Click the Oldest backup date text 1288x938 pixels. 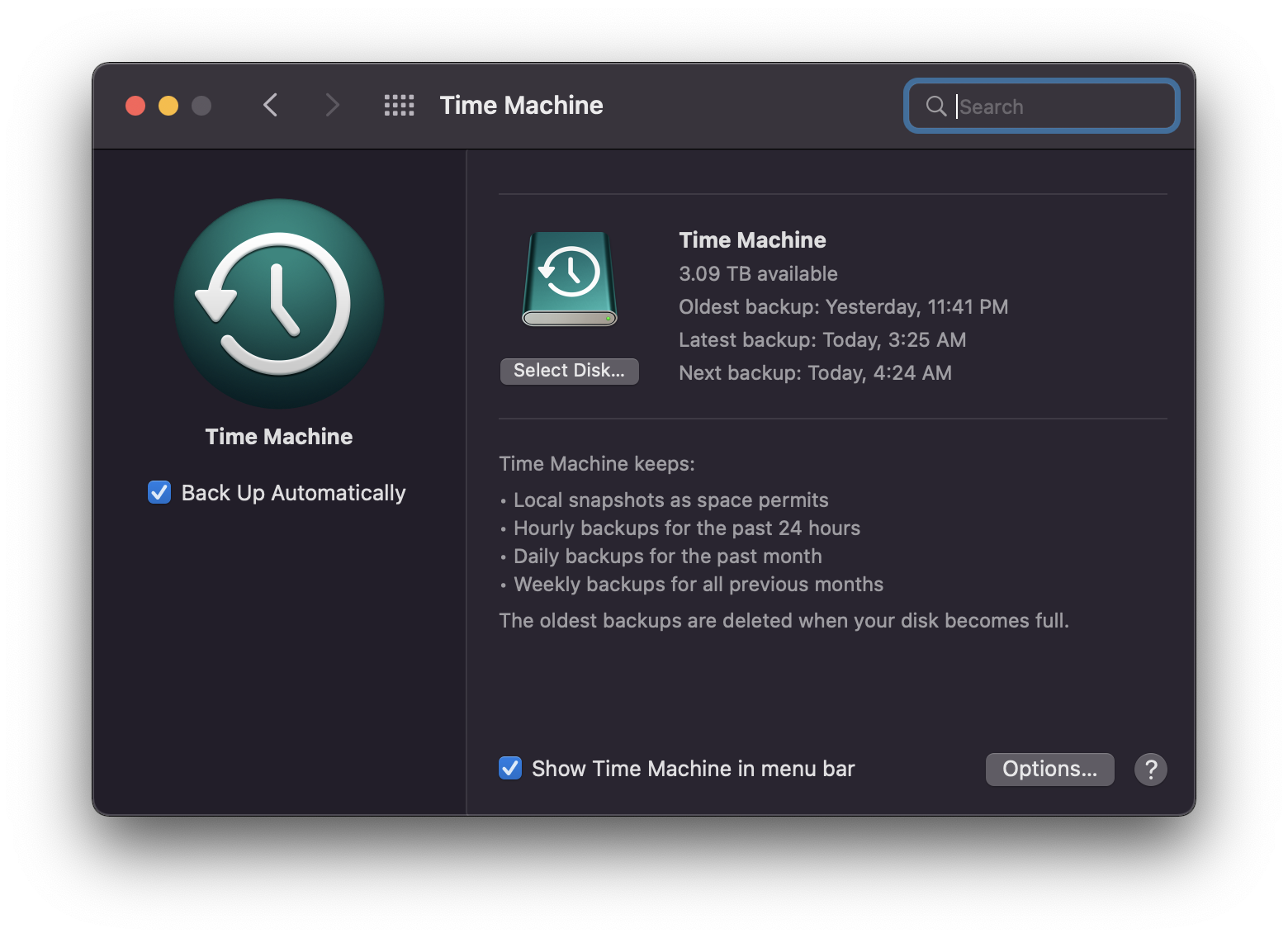point(843,307)
